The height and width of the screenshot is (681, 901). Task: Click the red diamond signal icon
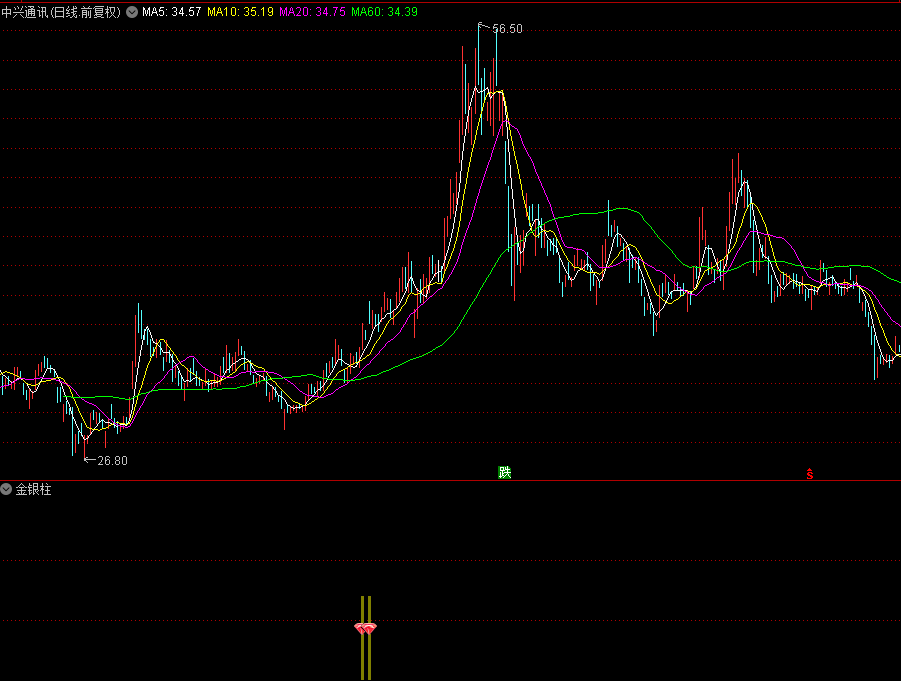[x=365, y=629]
